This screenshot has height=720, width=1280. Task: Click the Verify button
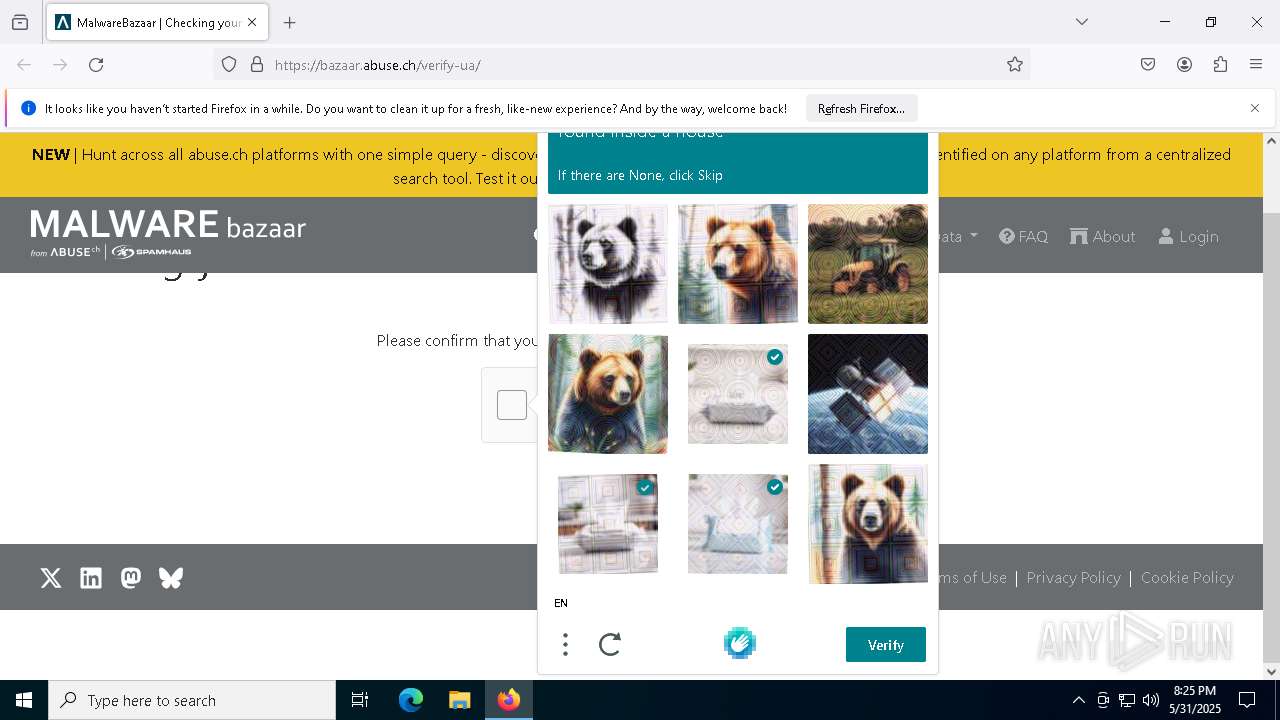point(886,645)
